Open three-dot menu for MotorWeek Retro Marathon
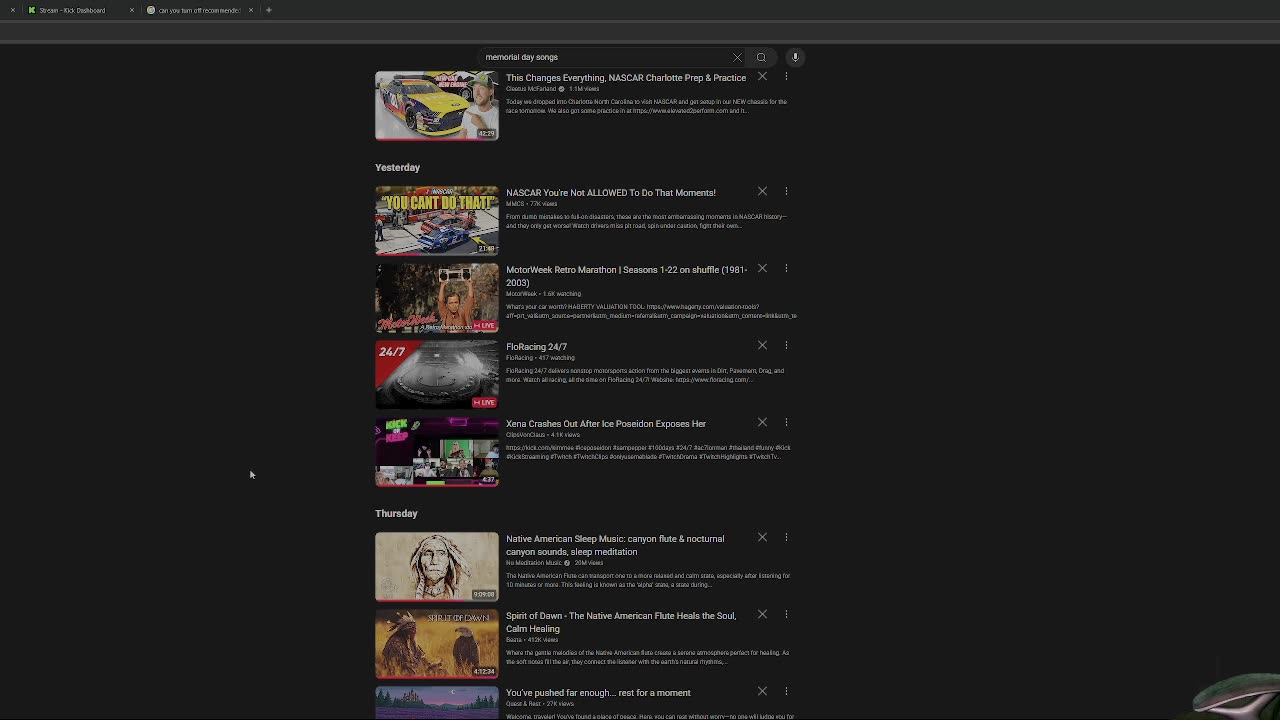The image size is (1280, 720). point(786,268)
